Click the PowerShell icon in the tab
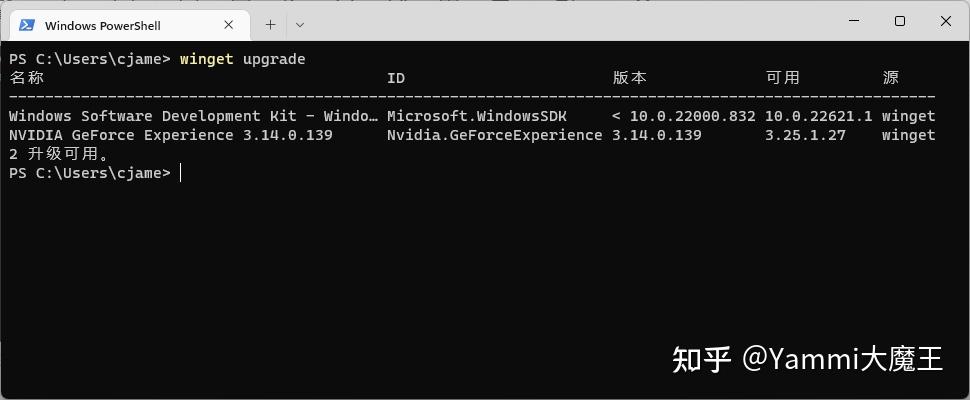Image resolution: width=970 pixels, height=400 pixels. coord(27,25)
